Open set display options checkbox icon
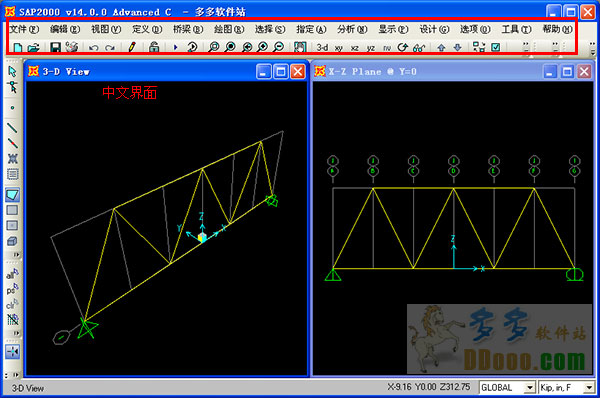The image size is (600, 398). (x=496, y=47)
